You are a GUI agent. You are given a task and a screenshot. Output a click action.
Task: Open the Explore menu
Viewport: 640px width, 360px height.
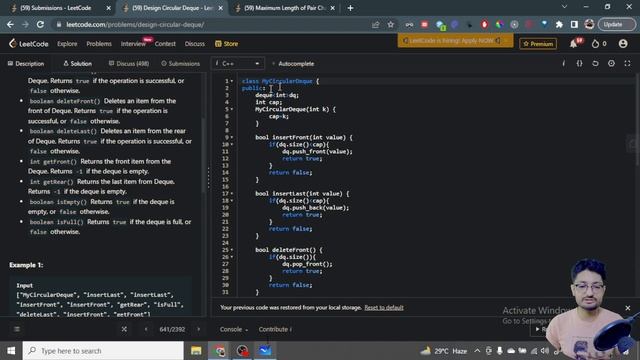[x=67, y=44]
